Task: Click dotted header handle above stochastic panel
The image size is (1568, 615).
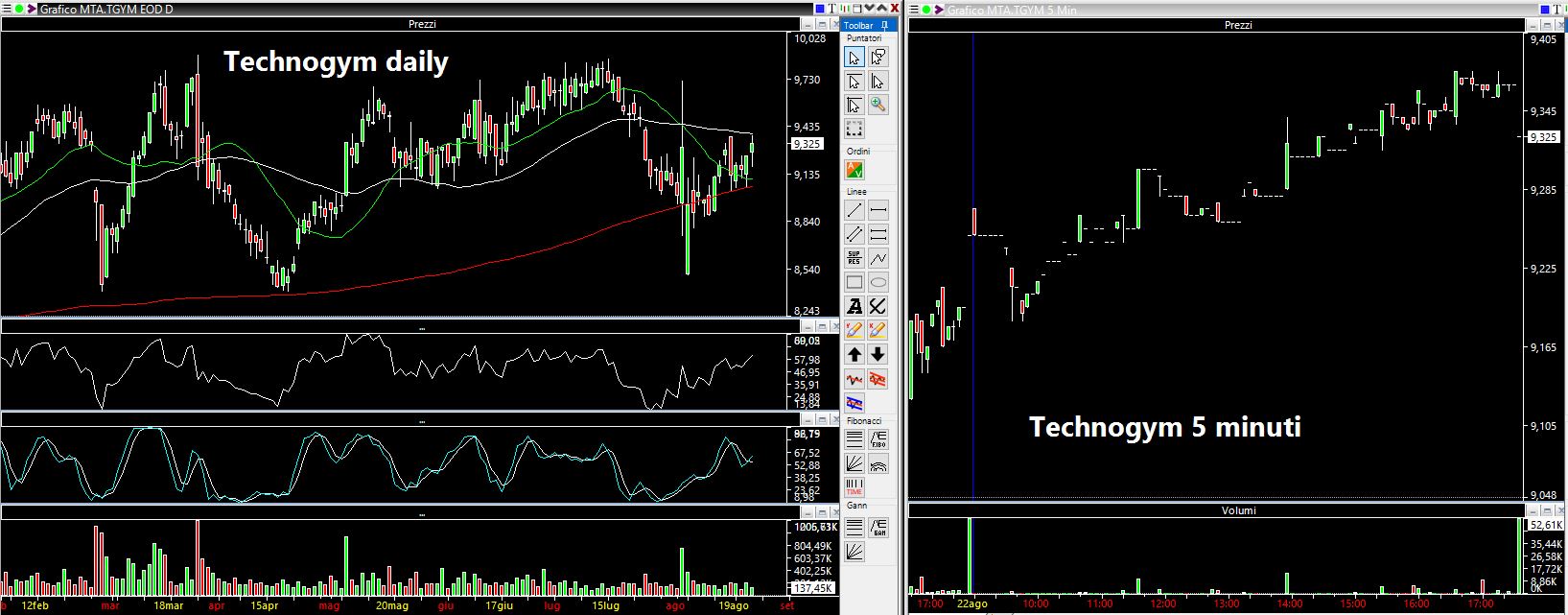Action: (422, 420)
